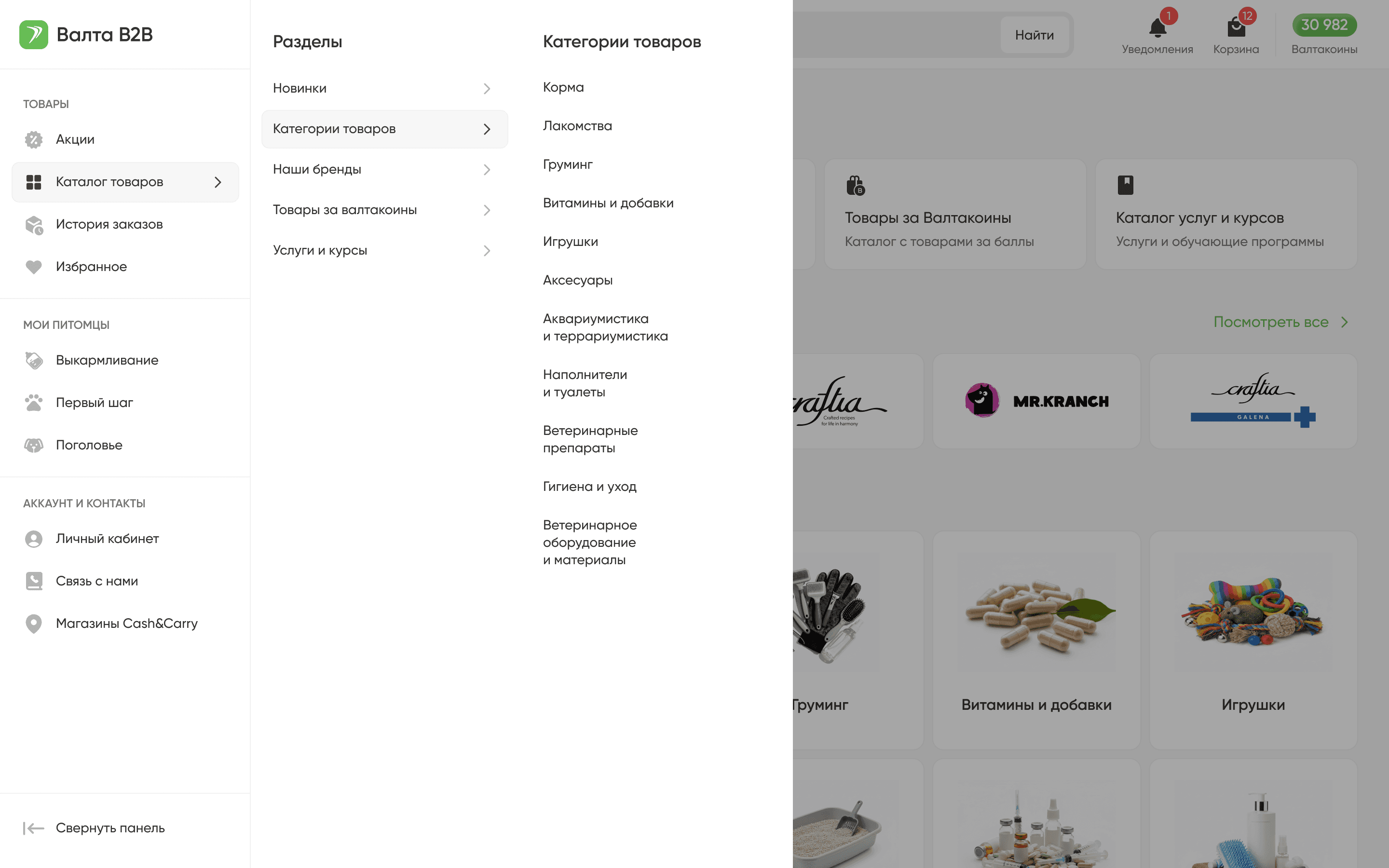The height and width of the screenshot is (868, 1389).
Task: Click the Магазины Cash&Carry location pin icon
Action: tap(34, 624)
